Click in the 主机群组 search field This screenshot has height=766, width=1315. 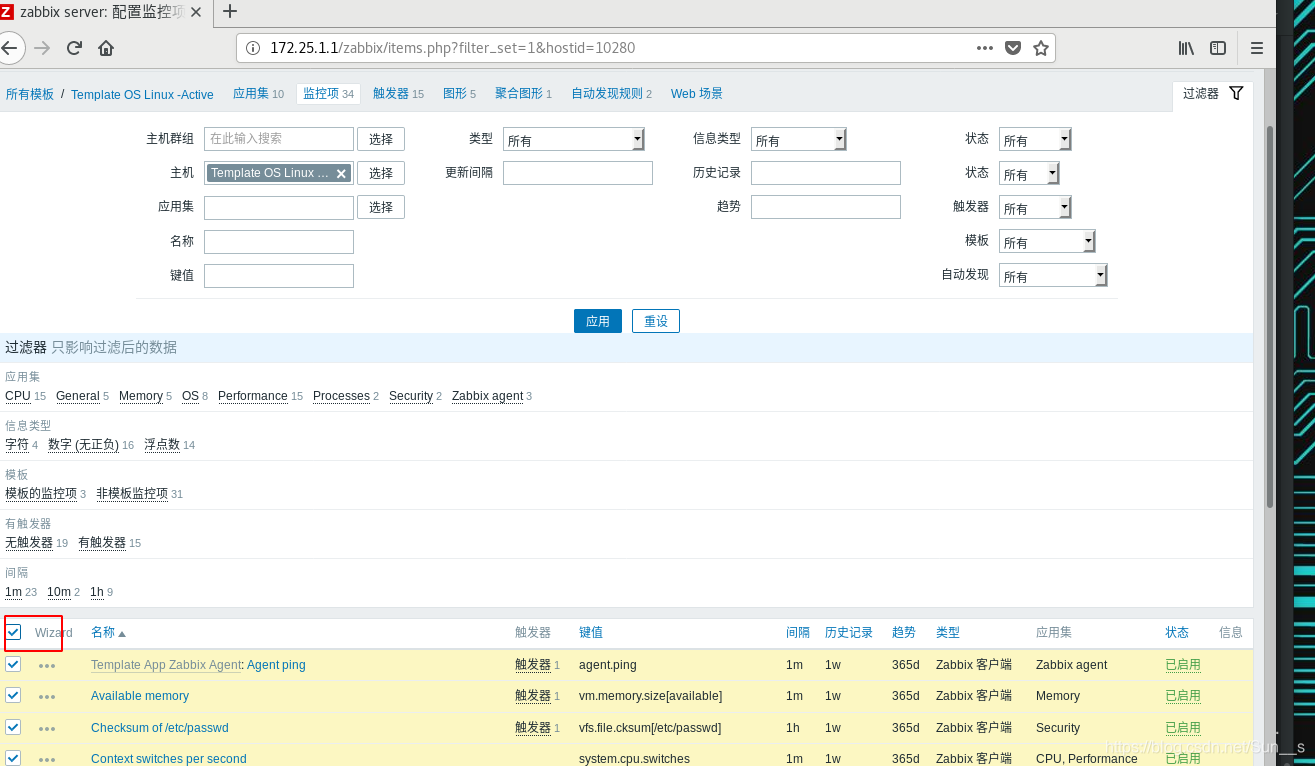(279, 139)
